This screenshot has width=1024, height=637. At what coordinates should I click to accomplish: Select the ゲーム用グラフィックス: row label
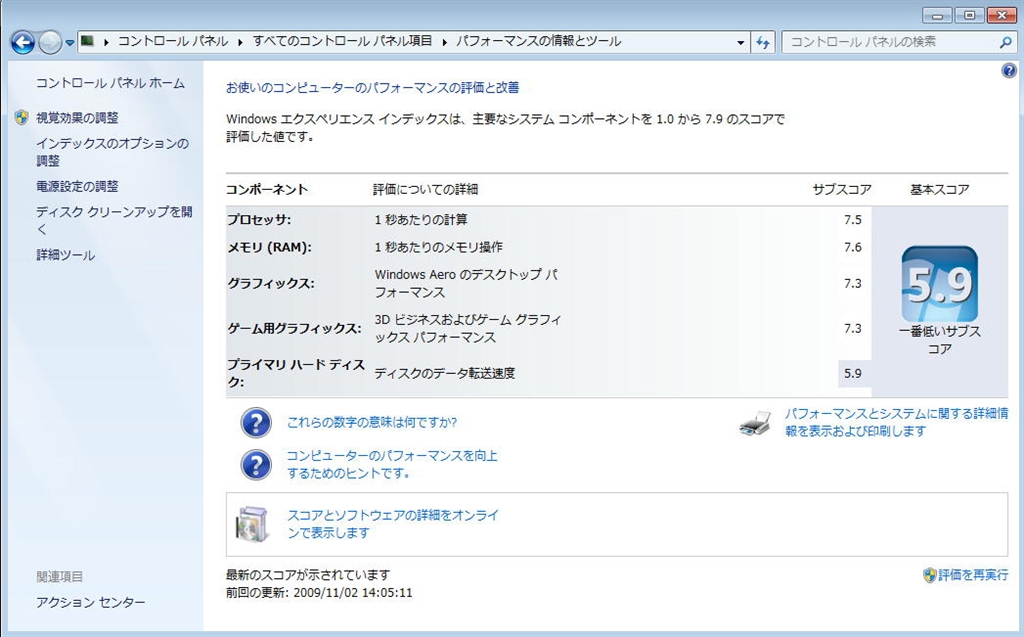[294, 328]
